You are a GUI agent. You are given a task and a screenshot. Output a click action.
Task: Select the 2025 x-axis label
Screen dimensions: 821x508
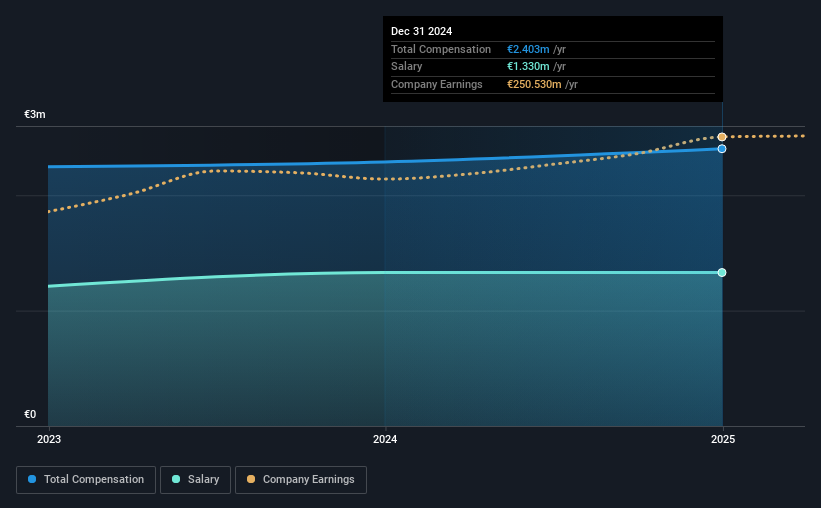(723, 439)
